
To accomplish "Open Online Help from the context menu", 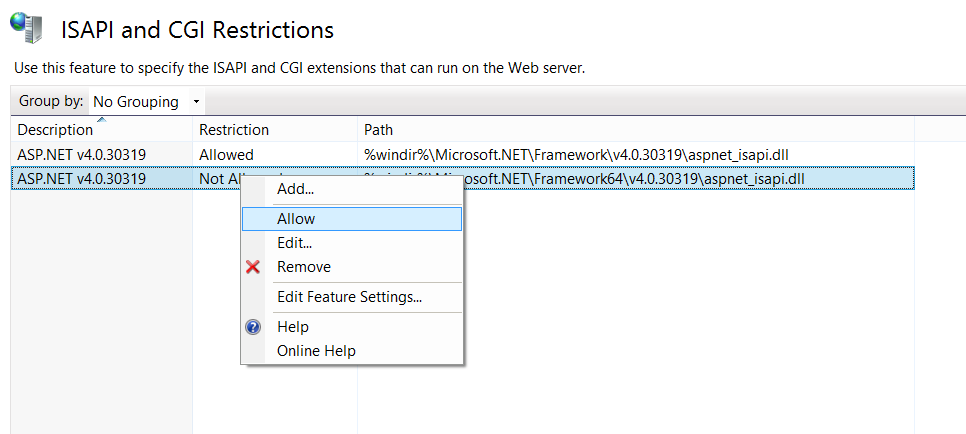I will point(316,351).
